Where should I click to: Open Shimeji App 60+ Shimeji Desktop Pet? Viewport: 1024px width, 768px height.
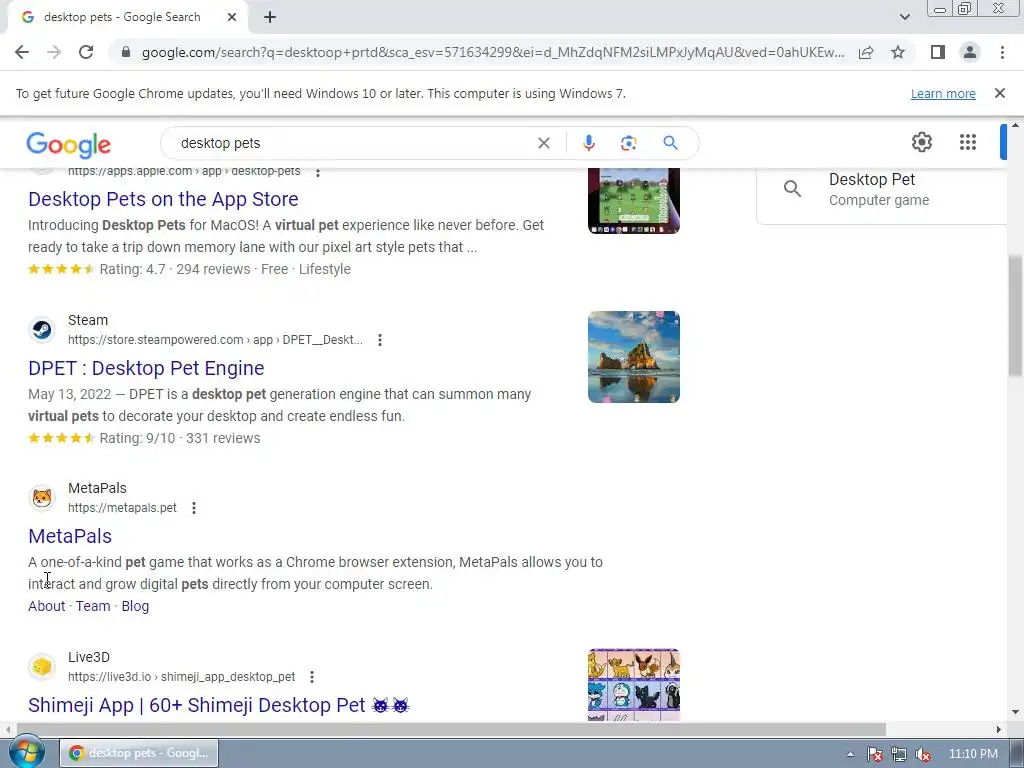(x=219, y=705)
